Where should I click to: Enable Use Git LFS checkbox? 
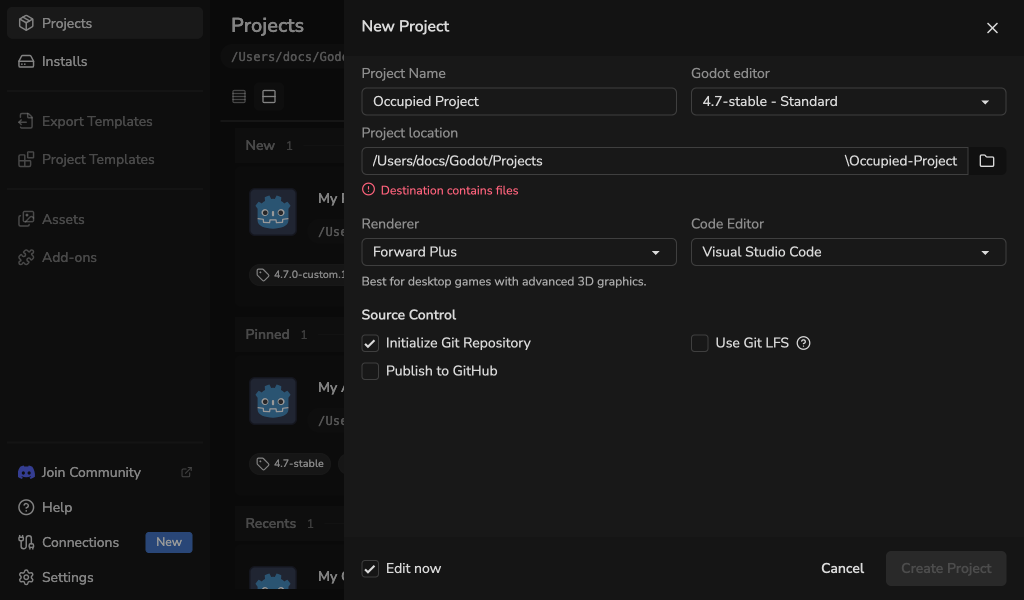(699, 343)
